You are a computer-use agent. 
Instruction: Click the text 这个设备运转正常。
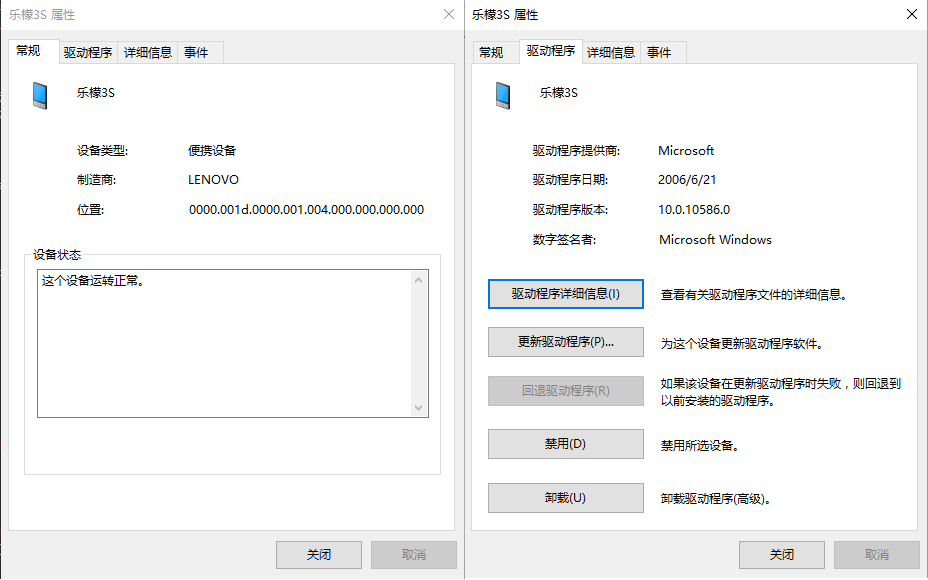click(93, 281)
